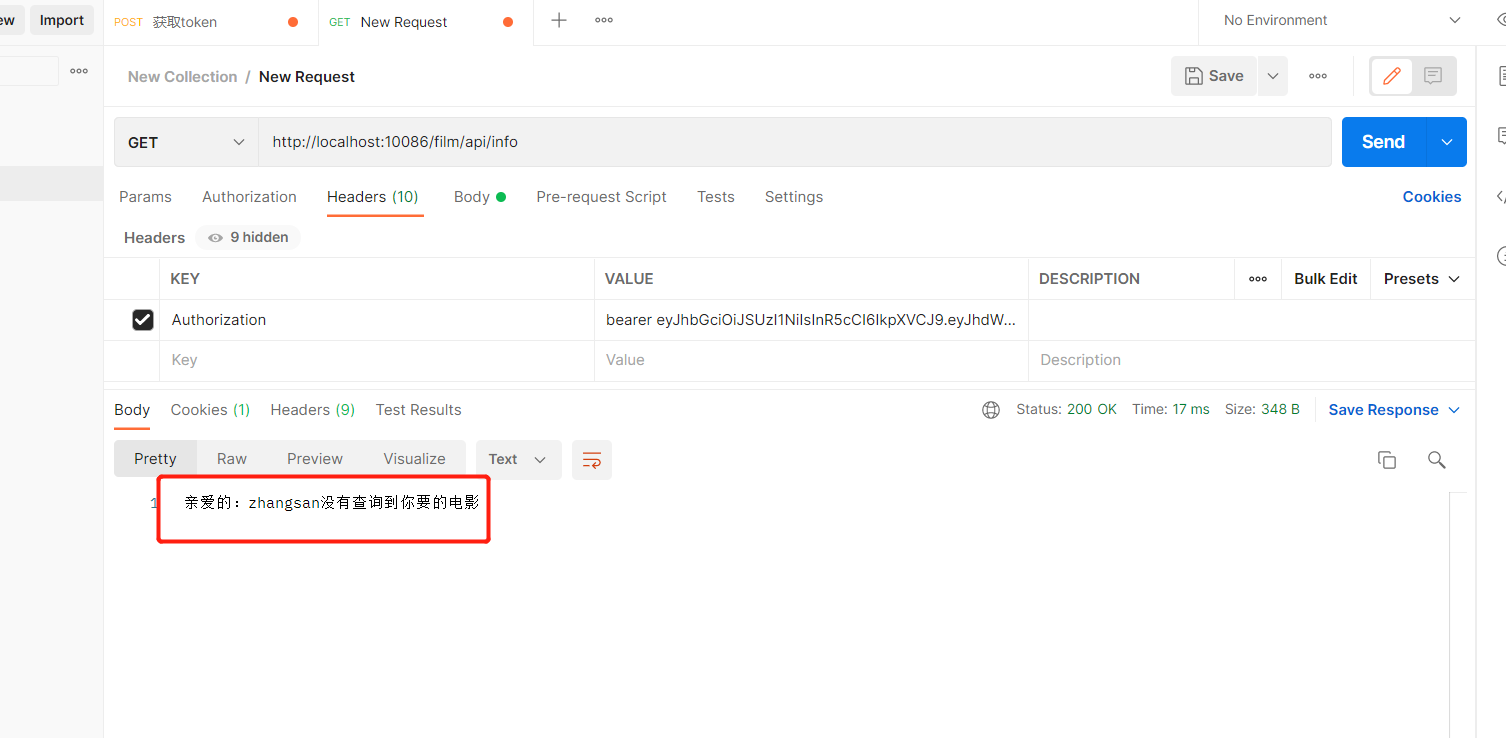This screenshot has height=738, width=1506.
Task: Click New Request breadcrumb title
Action: tap(307, 77)
